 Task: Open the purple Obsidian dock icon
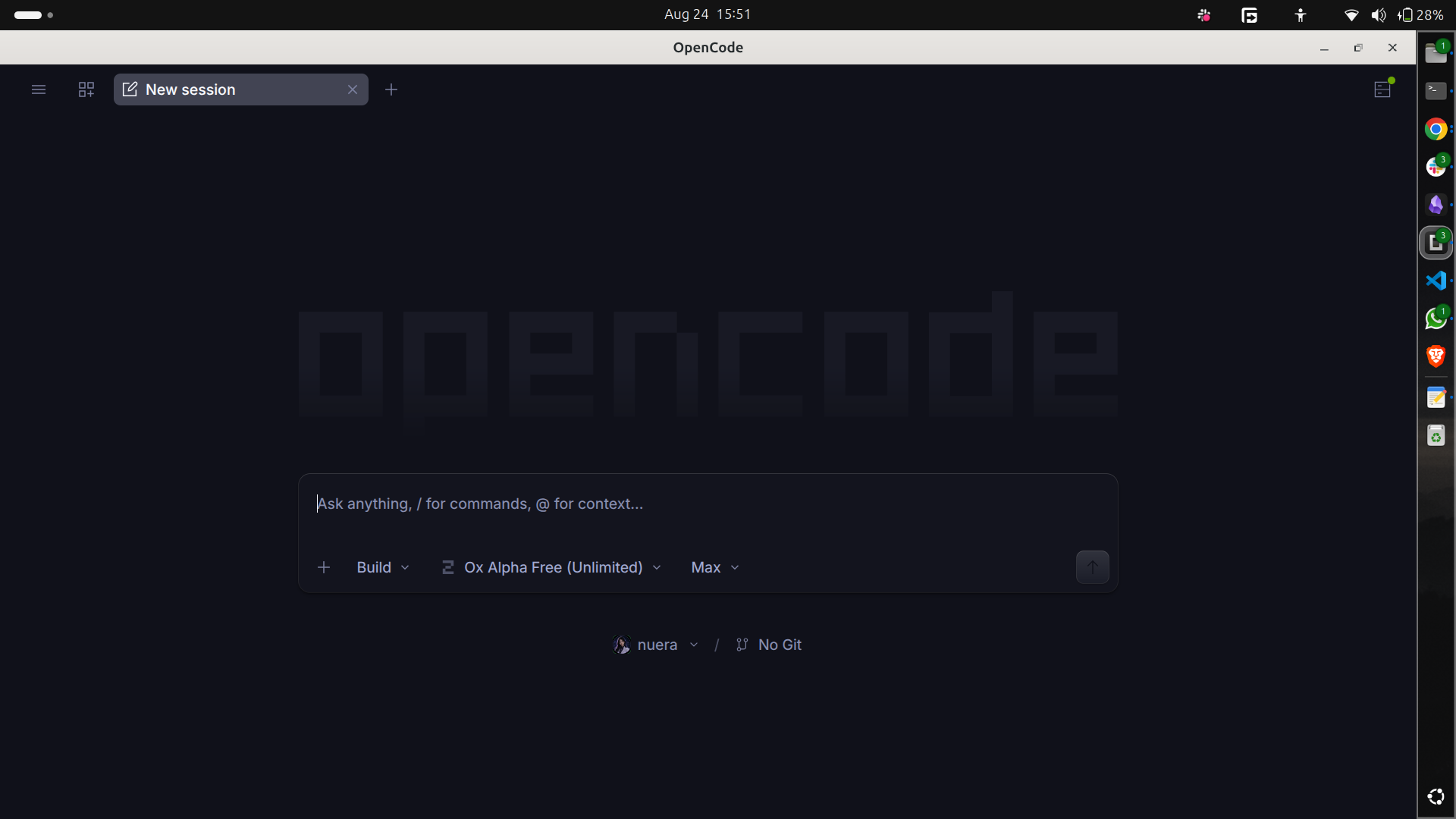point(1436,205)
